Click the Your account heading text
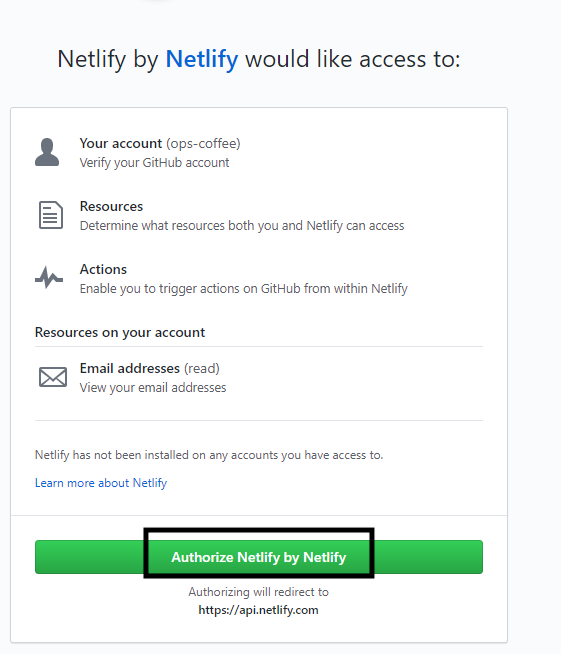Screen dimensions: 561x654 [121, 143]
